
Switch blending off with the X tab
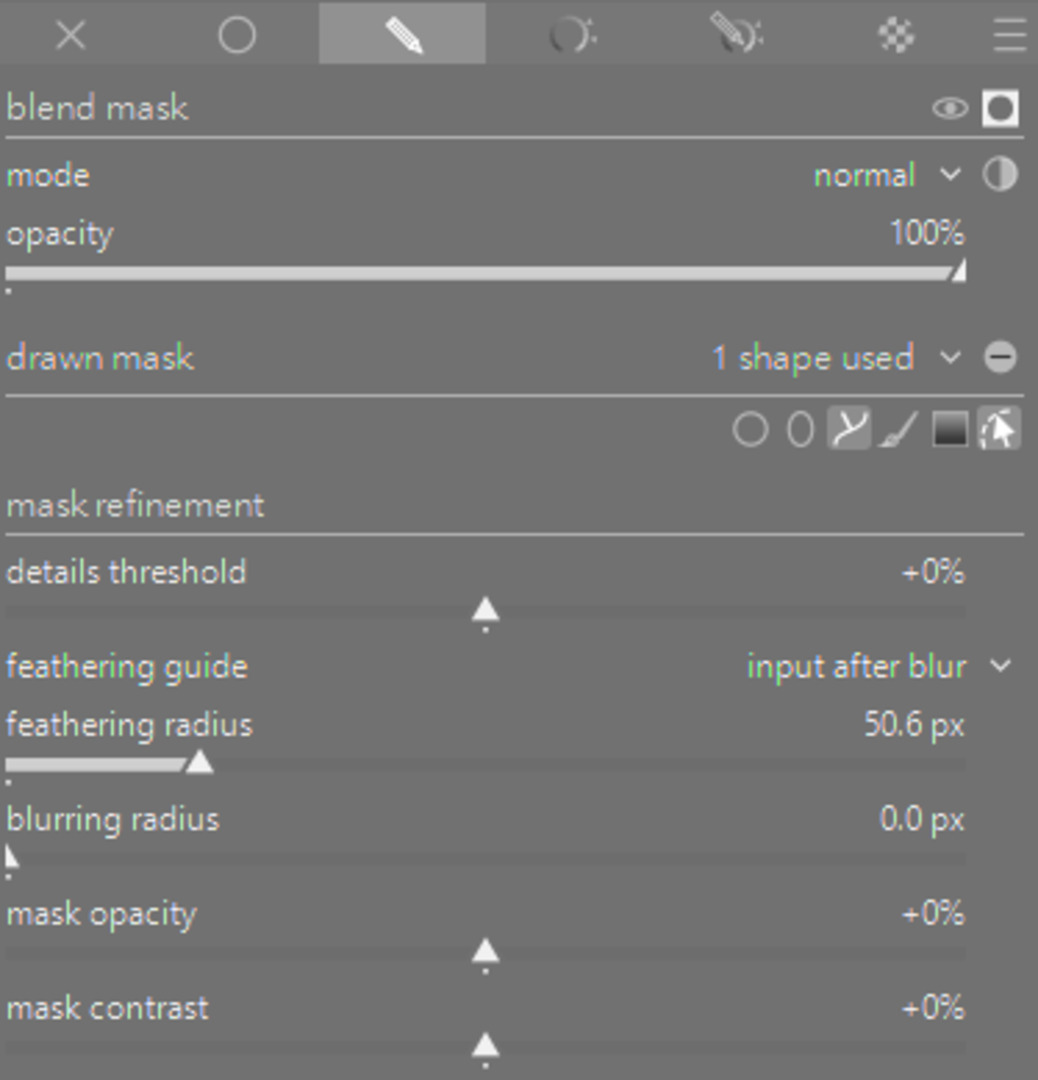coord(70,36)
